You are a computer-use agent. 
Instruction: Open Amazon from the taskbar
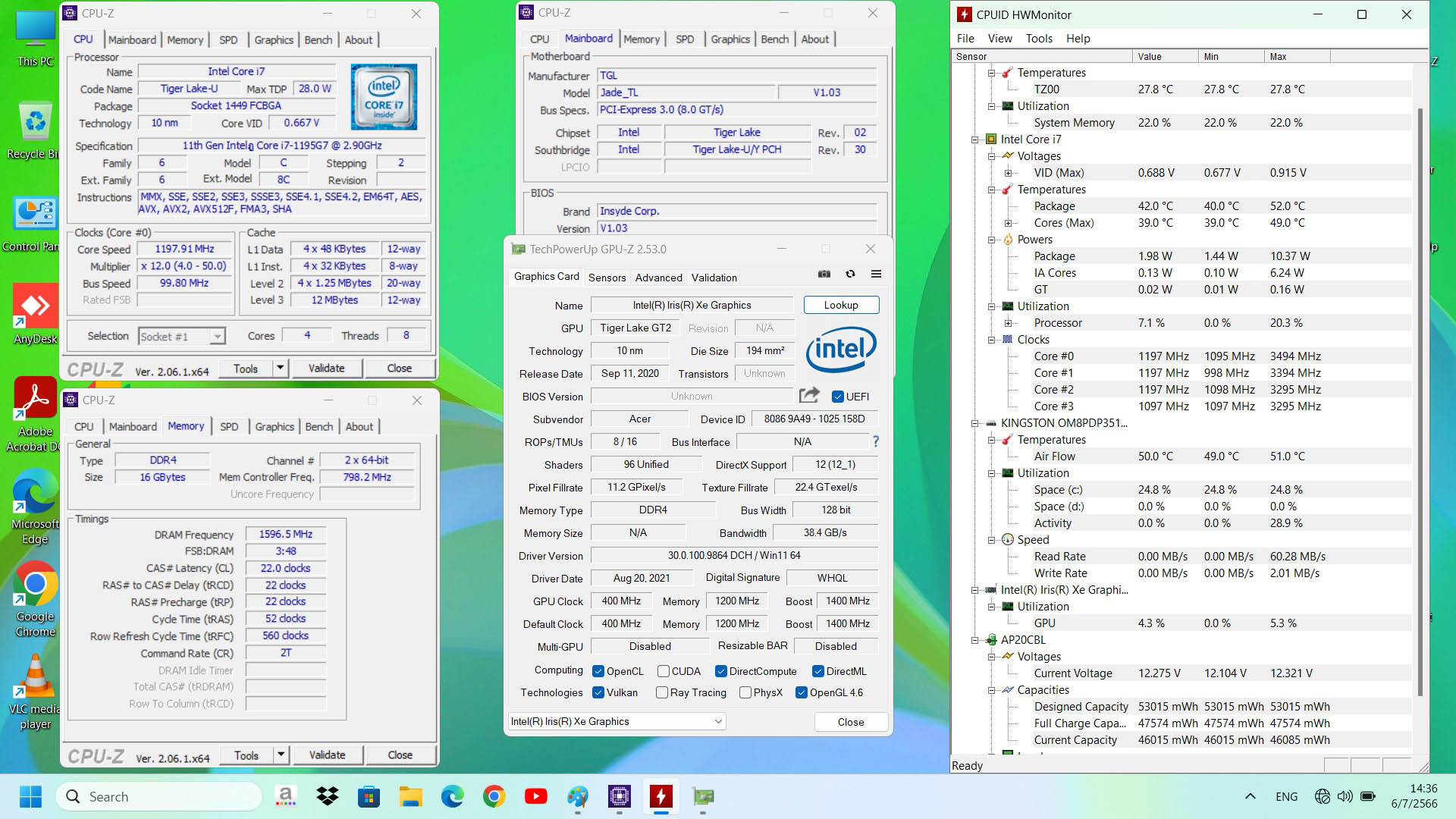pos(285,796)
